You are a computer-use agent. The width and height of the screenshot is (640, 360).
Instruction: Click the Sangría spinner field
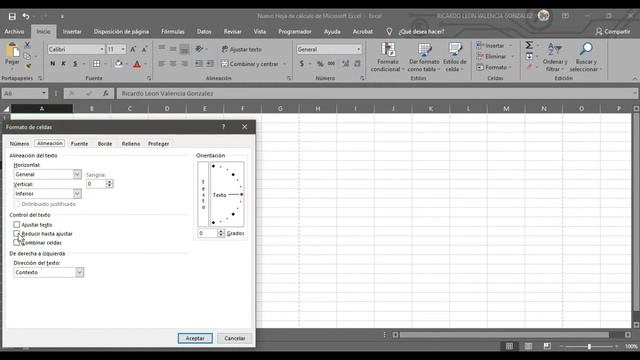[100, 184]
